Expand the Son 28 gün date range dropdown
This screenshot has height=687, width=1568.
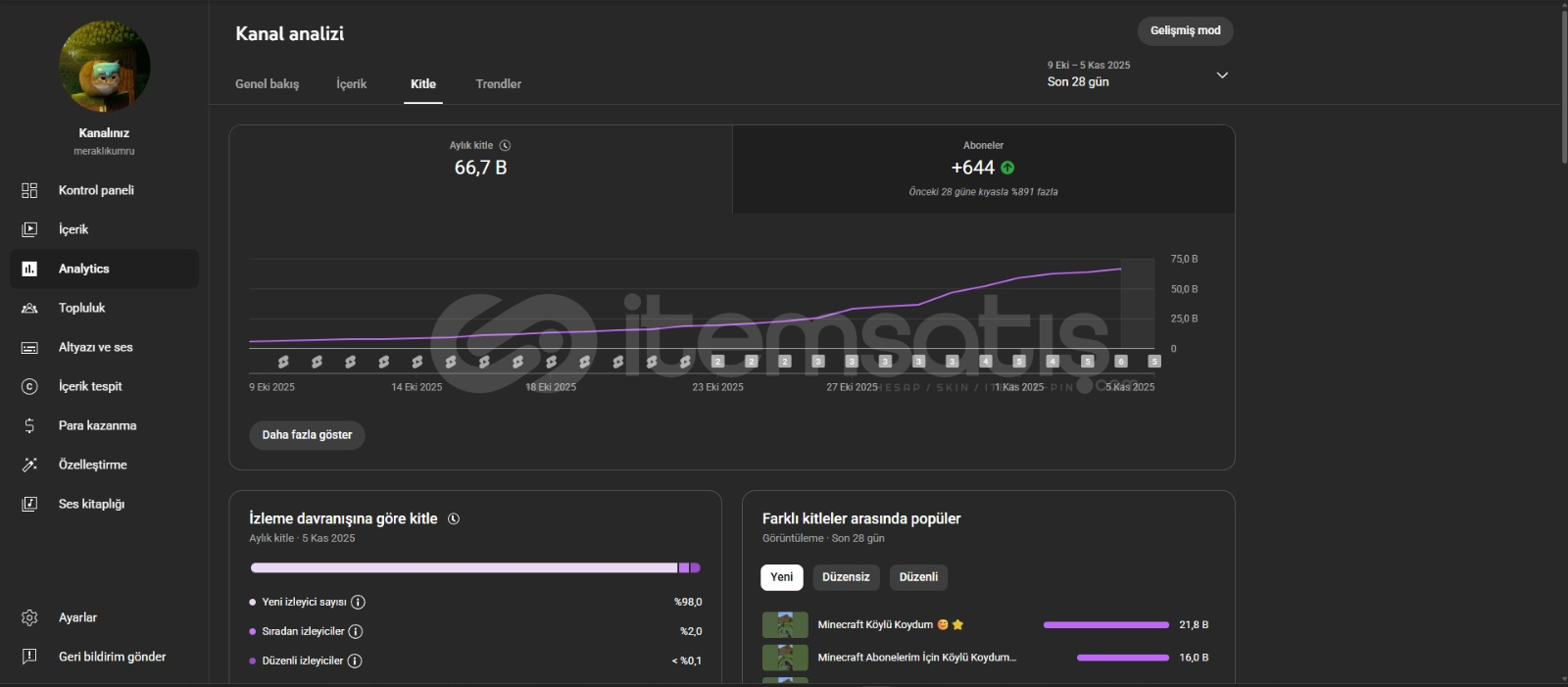[1221, 74]
